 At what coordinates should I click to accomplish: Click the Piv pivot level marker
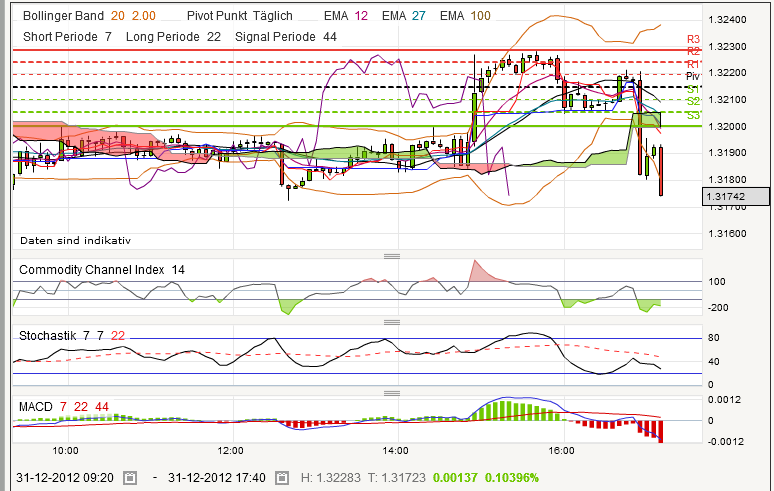pos(692,76)
